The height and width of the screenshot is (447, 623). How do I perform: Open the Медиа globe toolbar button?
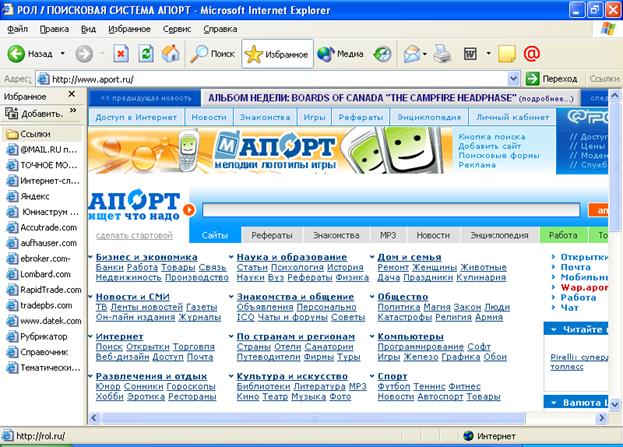pos(341,54)
